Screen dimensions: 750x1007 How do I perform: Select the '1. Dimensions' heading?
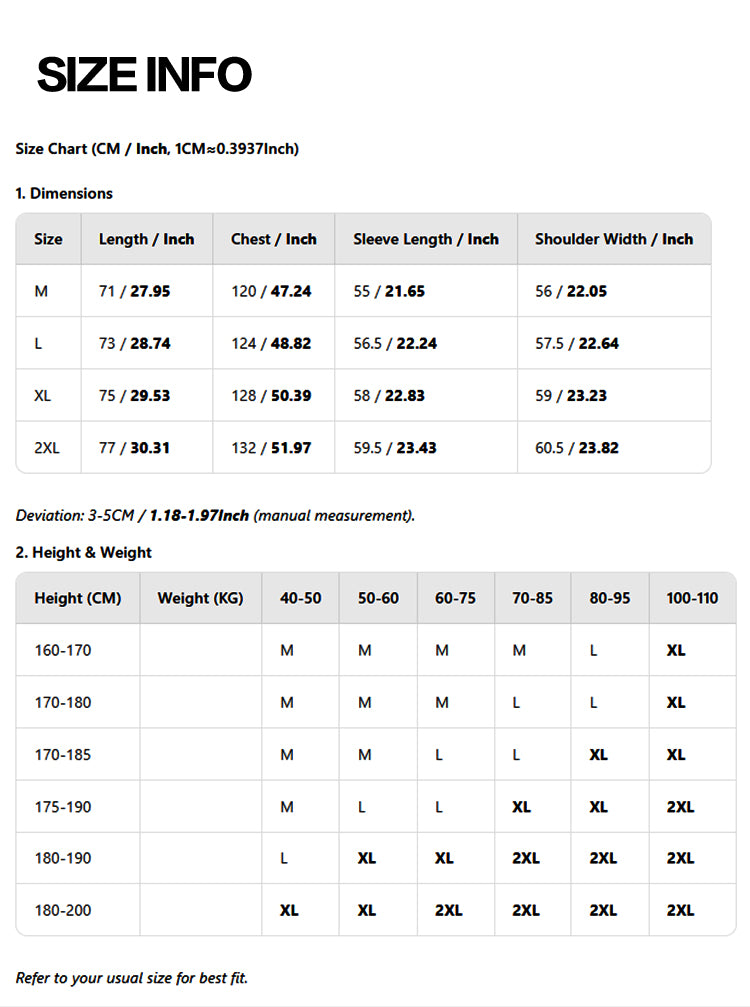[64, 193]
